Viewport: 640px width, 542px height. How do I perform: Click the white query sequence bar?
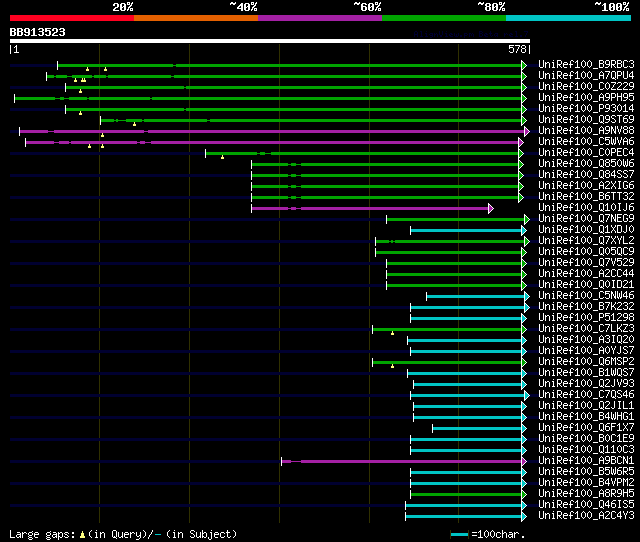[270, 41]
